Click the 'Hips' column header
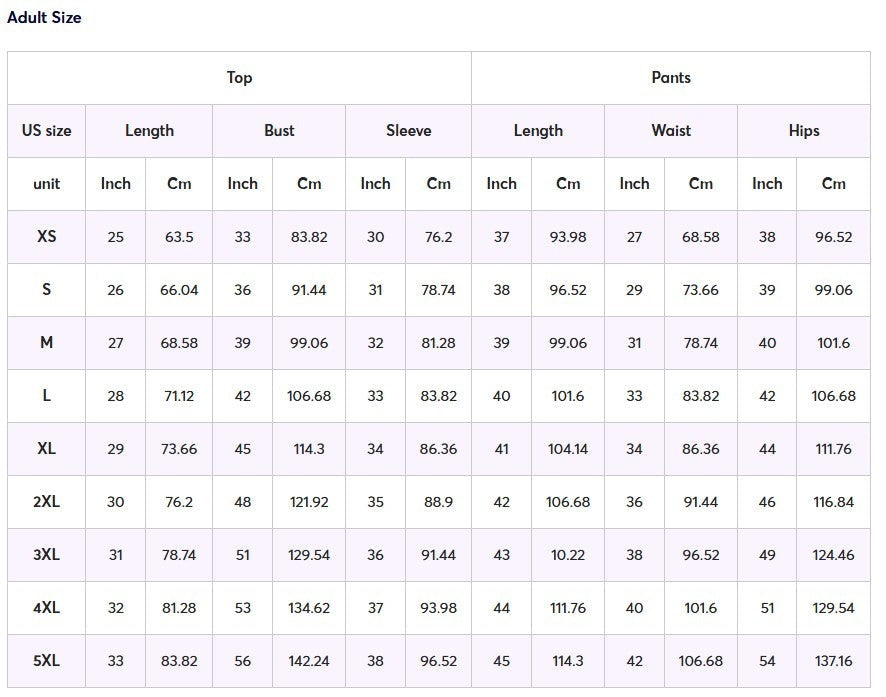 803,131
